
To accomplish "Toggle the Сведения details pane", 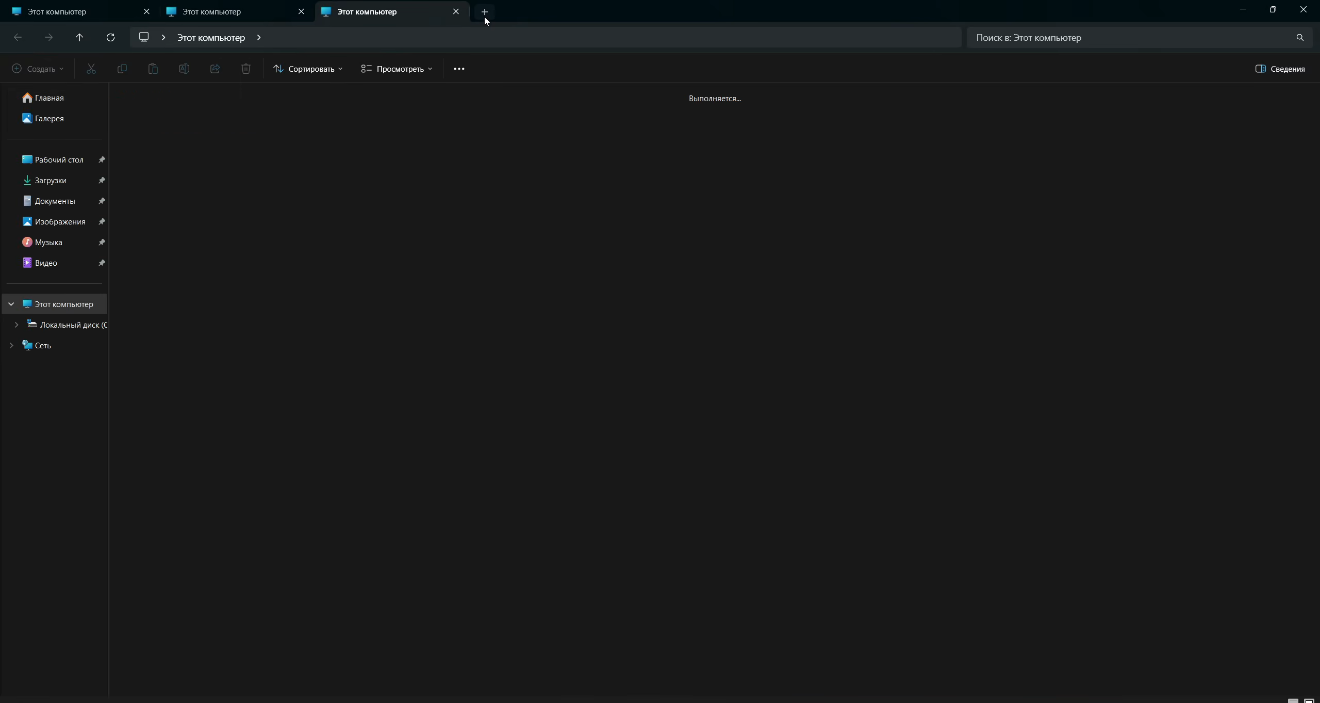I will coord(1279,68).
